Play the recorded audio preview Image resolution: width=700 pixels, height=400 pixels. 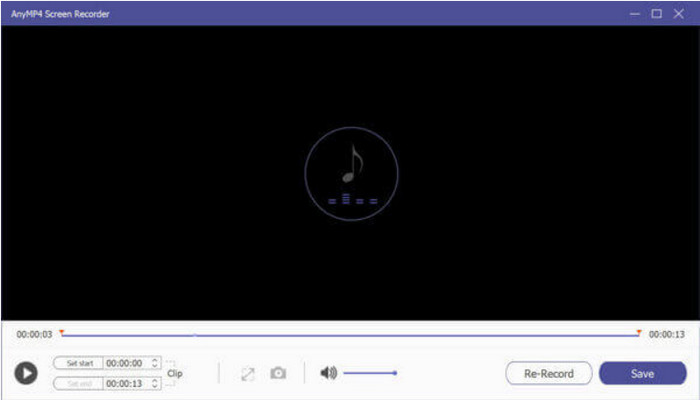26,373
